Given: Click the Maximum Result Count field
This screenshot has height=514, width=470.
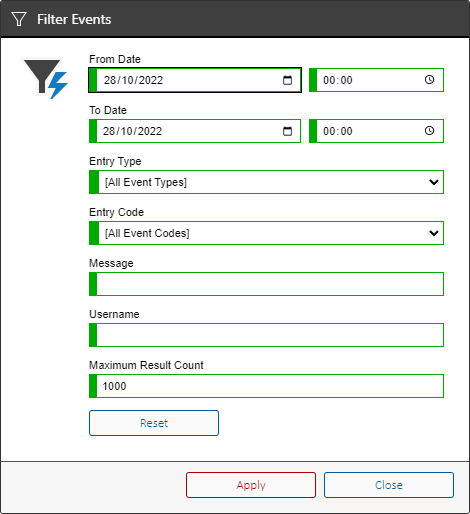Looking at the screenshot, I should pyautogui.click(x=266, y=386).
